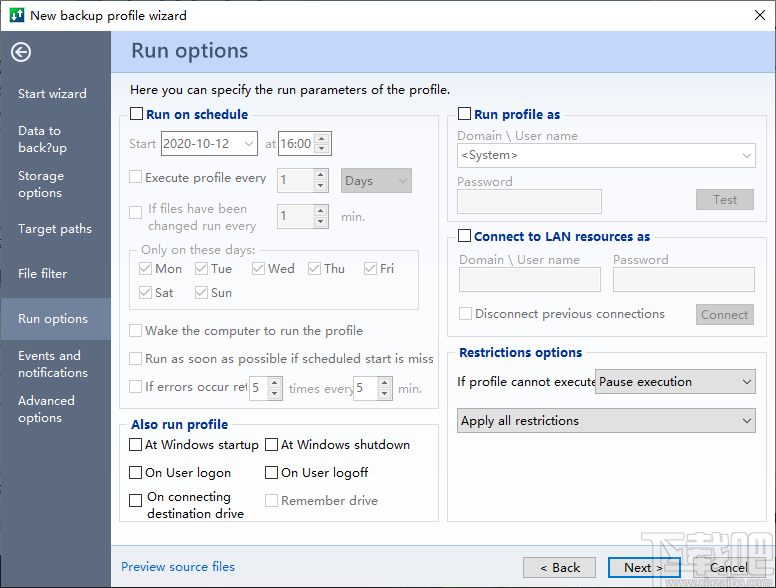Viewport: 776px width, 588px height.
Task: Expand the Pause execution dropdown
Action: 675,382
